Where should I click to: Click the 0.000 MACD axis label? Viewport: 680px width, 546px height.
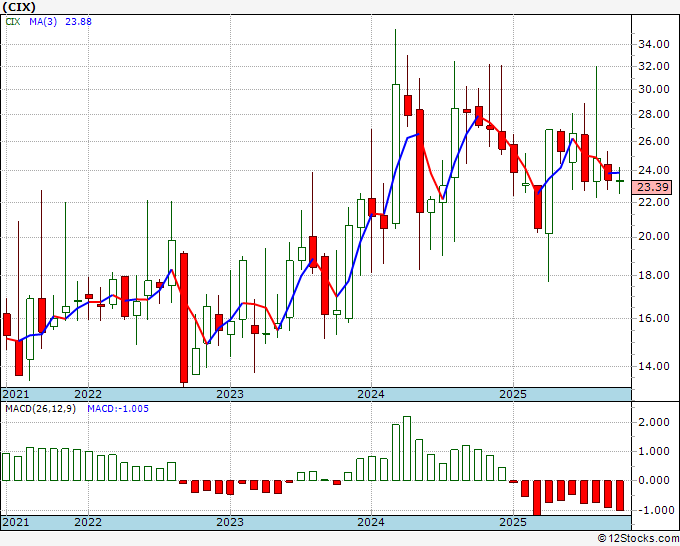coord(654,481)
